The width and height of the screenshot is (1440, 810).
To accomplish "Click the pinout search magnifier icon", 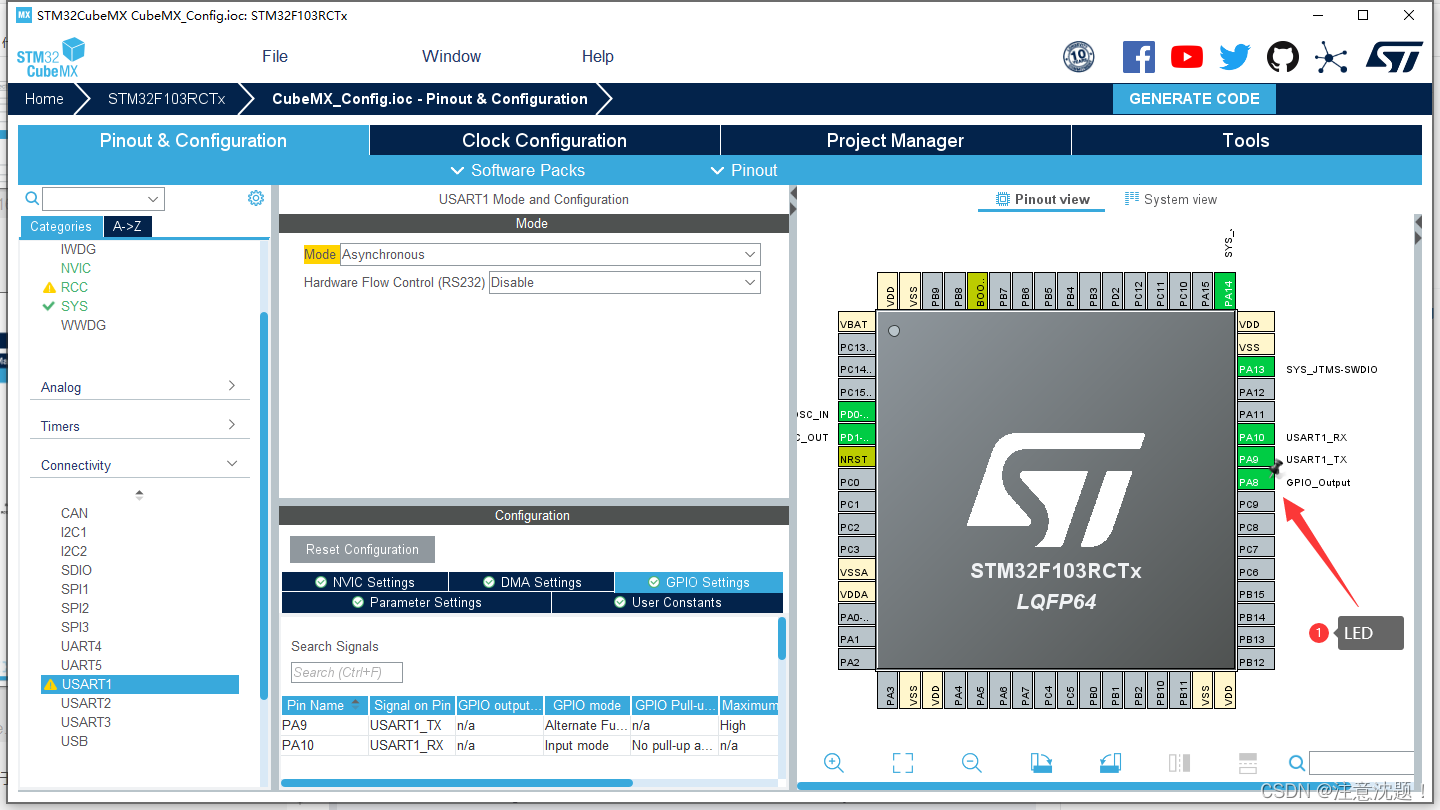I will [1296, 763].
